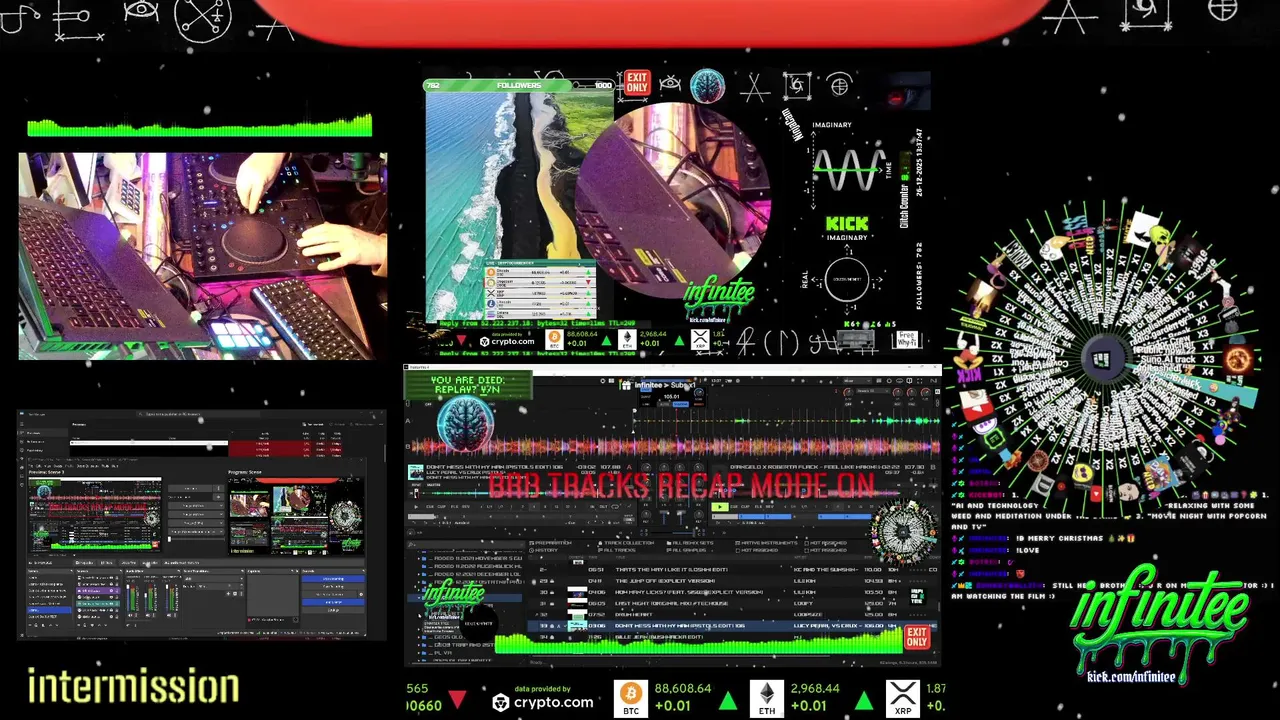Click the BTC coin icon in the bottom ticker
Screen dimensions: 1280x720
click(x=632, y=697)
